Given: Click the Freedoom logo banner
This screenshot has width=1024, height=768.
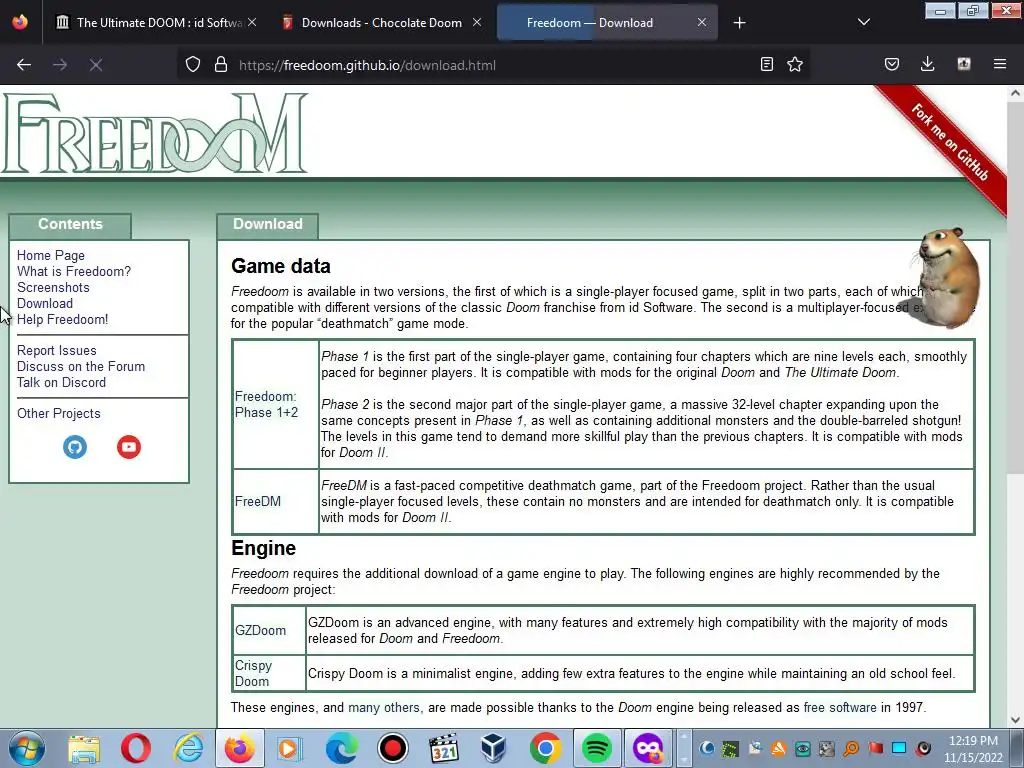Looking at the screenshot, I should (155, 134).
